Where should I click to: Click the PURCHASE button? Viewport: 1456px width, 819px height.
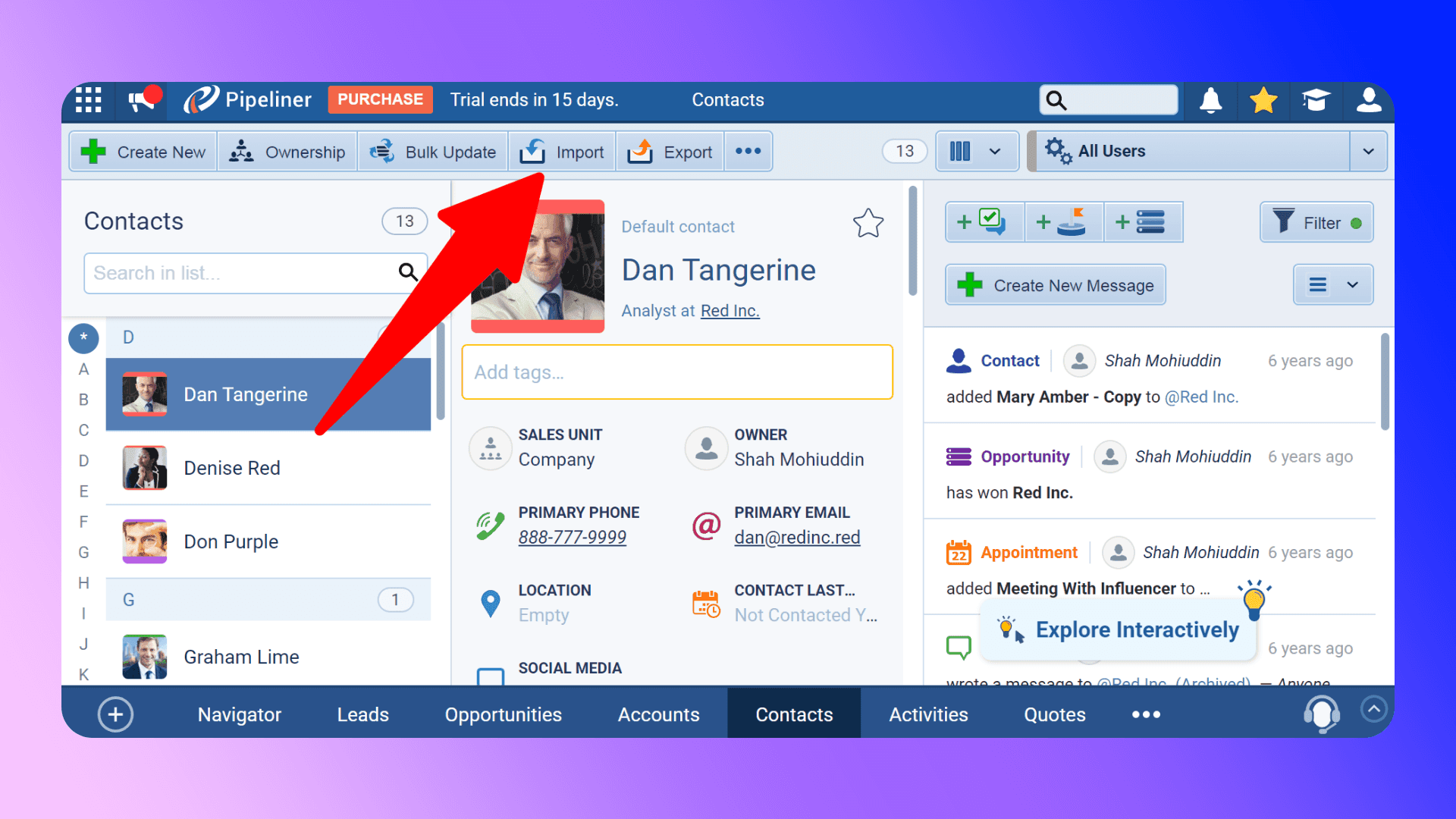click(x=380, y=99)
